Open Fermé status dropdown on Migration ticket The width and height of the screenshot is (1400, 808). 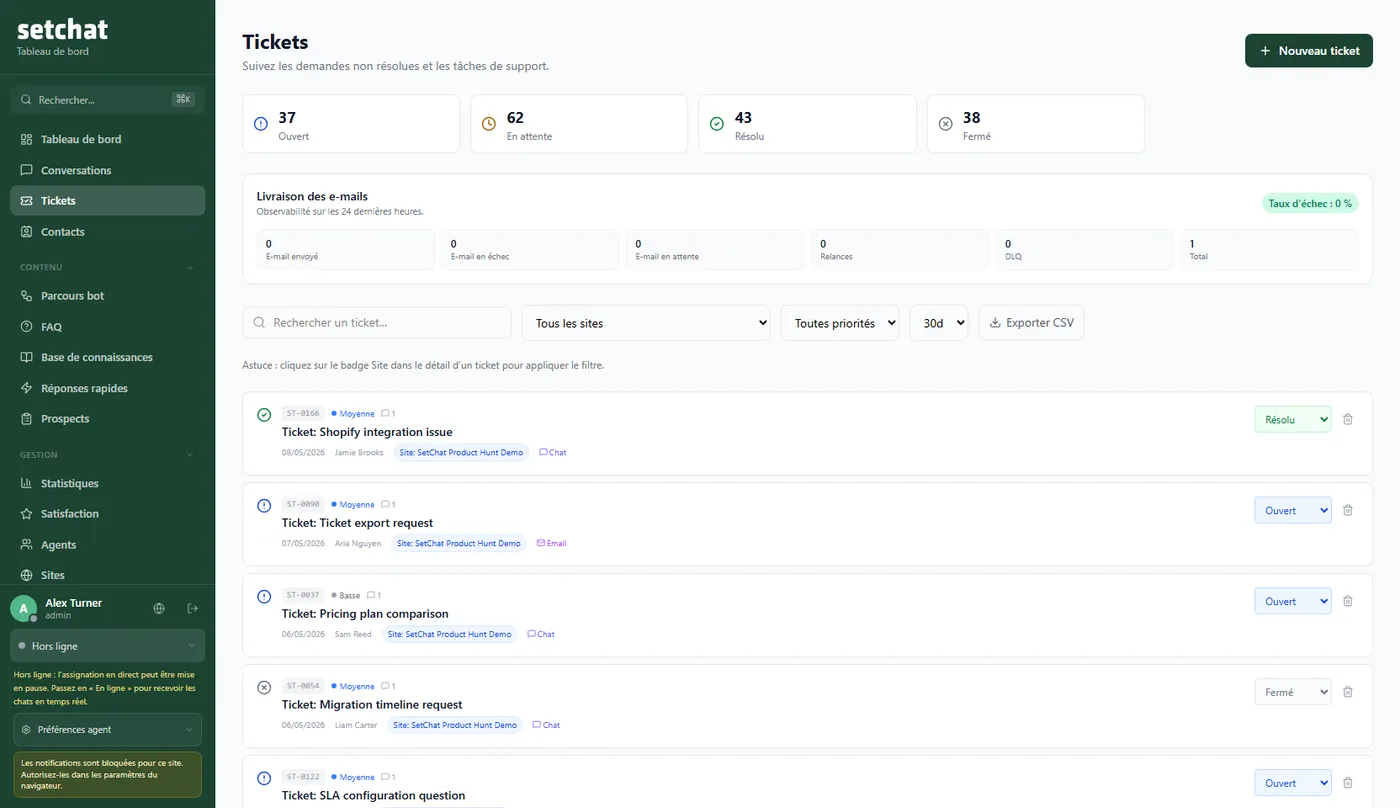1293,692
